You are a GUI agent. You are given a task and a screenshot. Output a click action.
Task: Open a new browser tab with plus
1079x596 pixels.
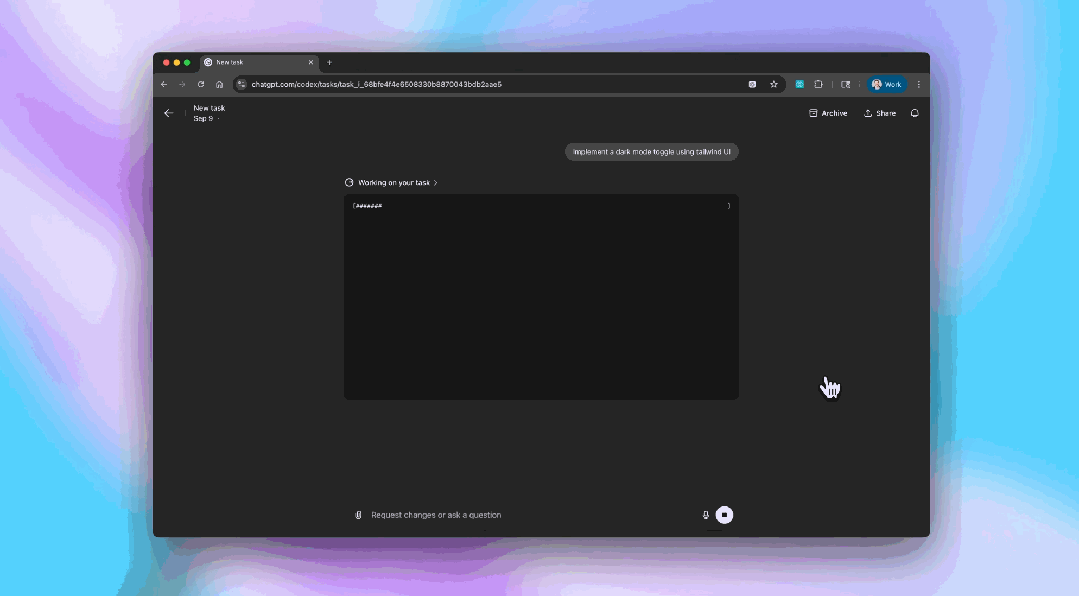click(x=329, y=62)
